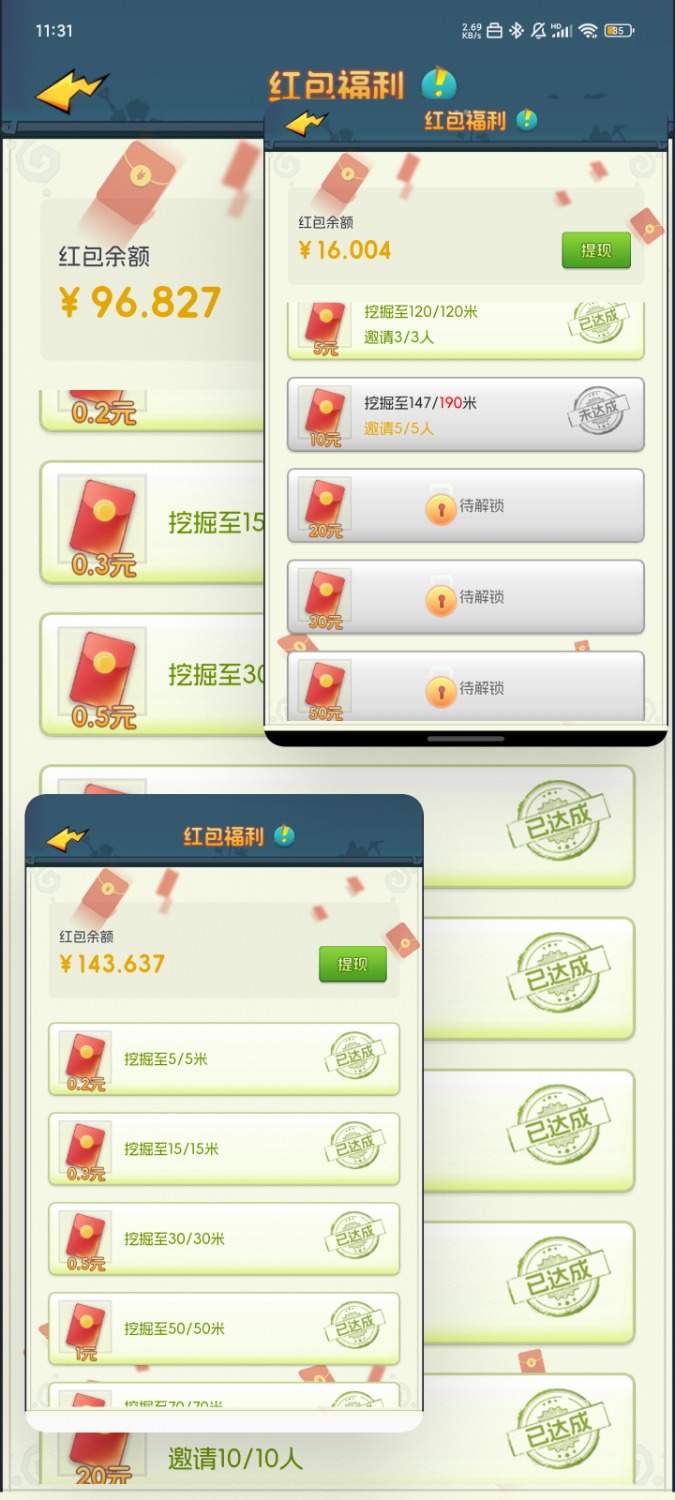Tap the large yellow lightning back arrow

[71, 91]
